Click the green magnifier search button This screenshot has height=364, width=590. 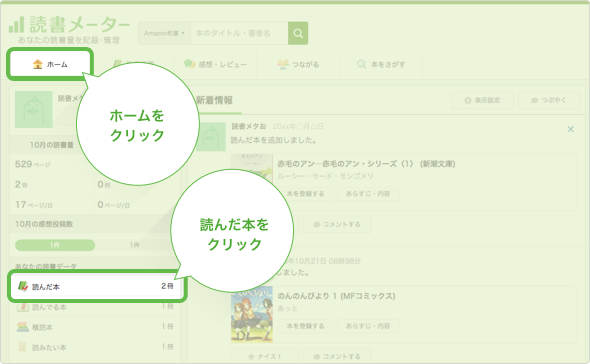click(298, 33)
